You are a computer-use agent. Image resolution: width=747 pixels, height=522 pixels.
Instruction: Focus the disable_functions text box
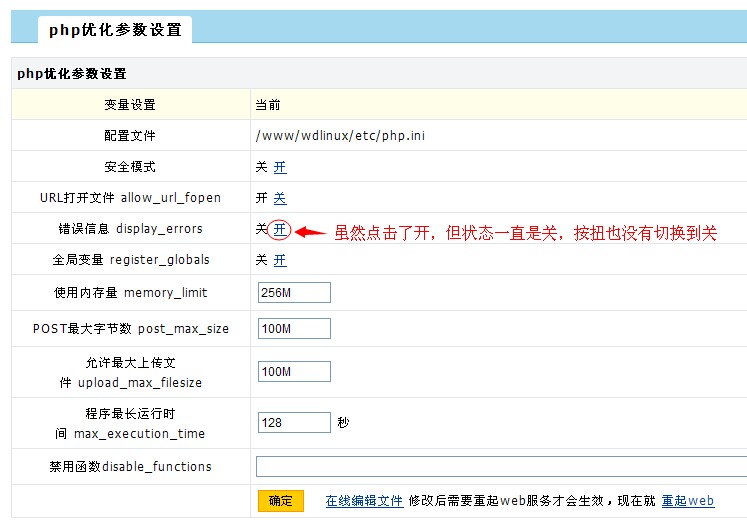pyautogui.click(x=500, y=467)
